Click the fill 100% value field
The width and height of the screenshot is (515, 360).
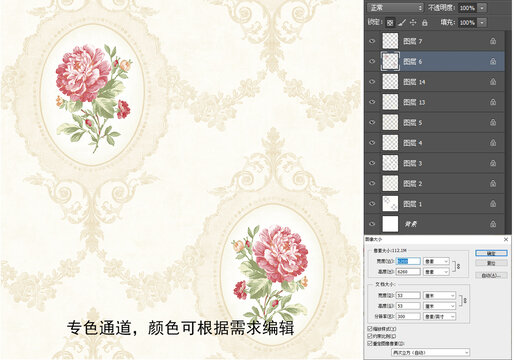pos(467,23)
